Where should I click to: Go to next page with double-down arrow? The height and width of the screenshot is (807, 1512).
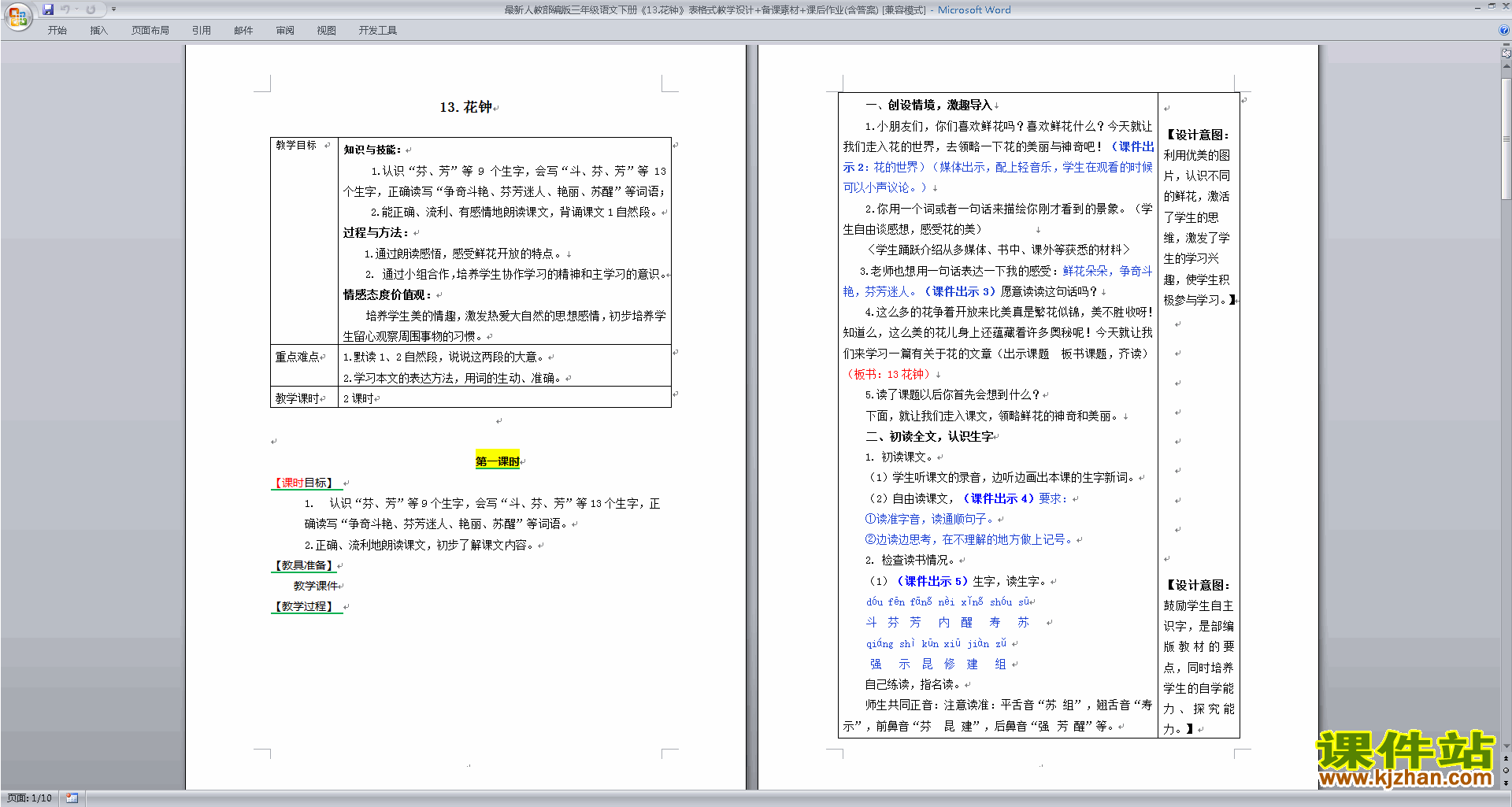click(x=1506, y=783)
